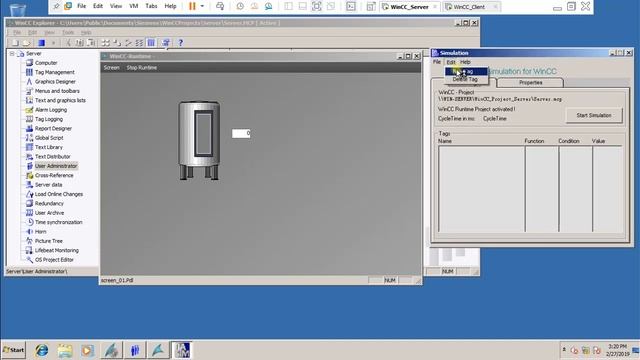Viewport: 640px width, 360px height.
Task: Select Text Library item
Action: point(49,147)
